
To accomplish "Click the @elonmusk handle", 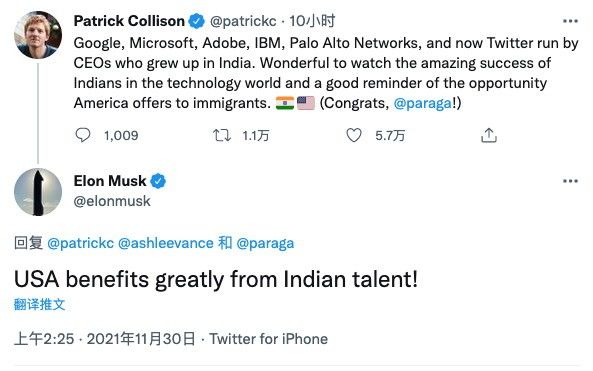I will [x=112, y=201].
